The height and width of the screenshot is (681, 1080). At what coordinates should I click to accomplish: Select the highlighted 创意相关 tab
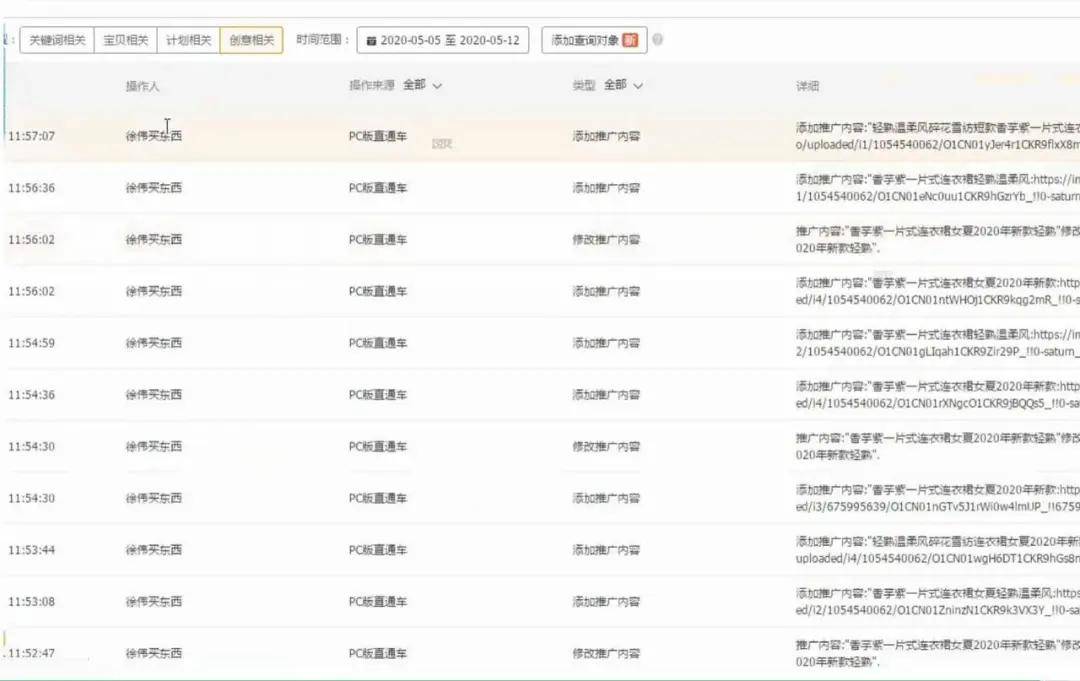[x=251, y=40]
